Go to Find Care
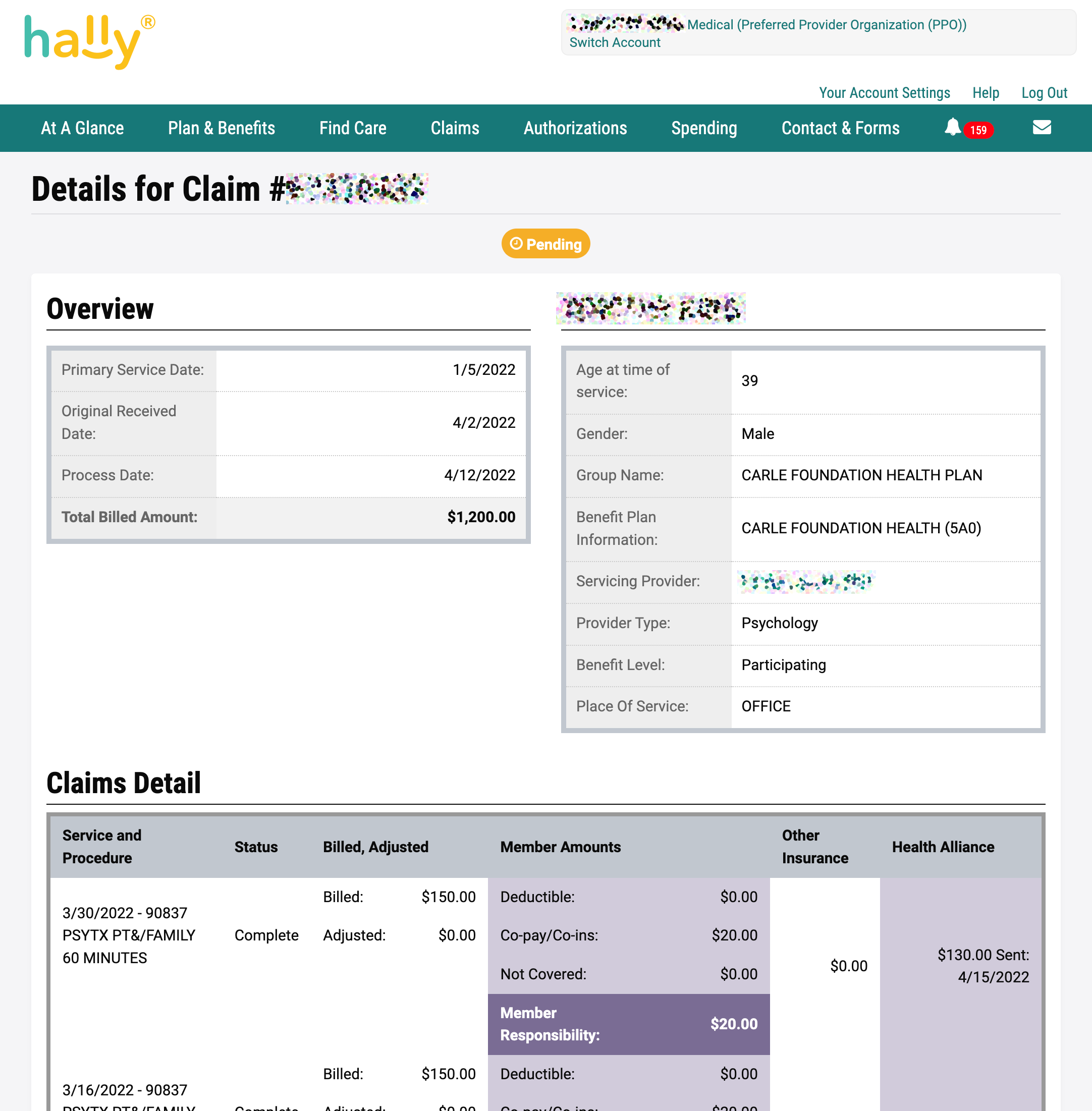The width and height of the screenshot is (1092, 1111). 353,128
